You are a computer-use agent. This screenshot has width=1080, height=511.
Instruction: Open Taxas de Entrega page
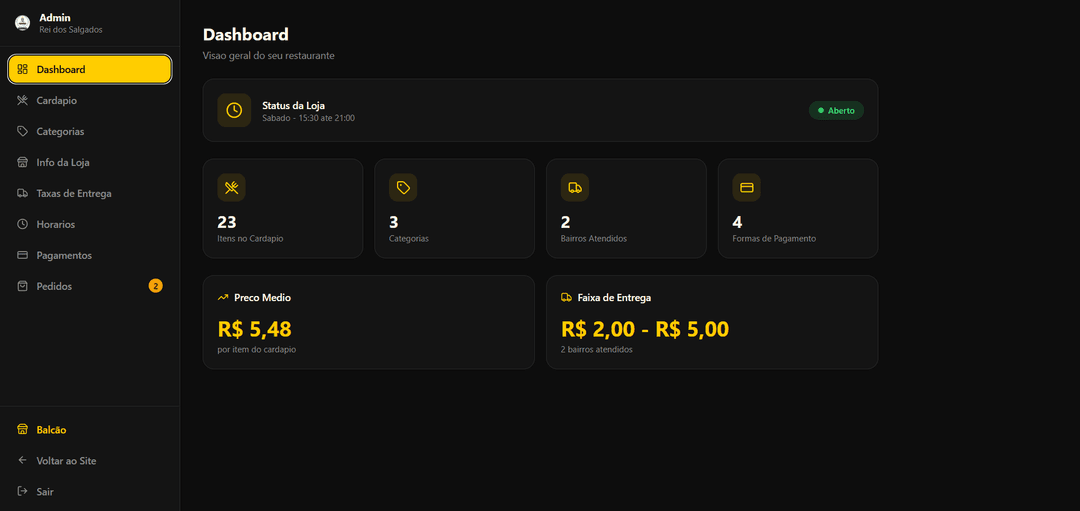click(74, 193)
